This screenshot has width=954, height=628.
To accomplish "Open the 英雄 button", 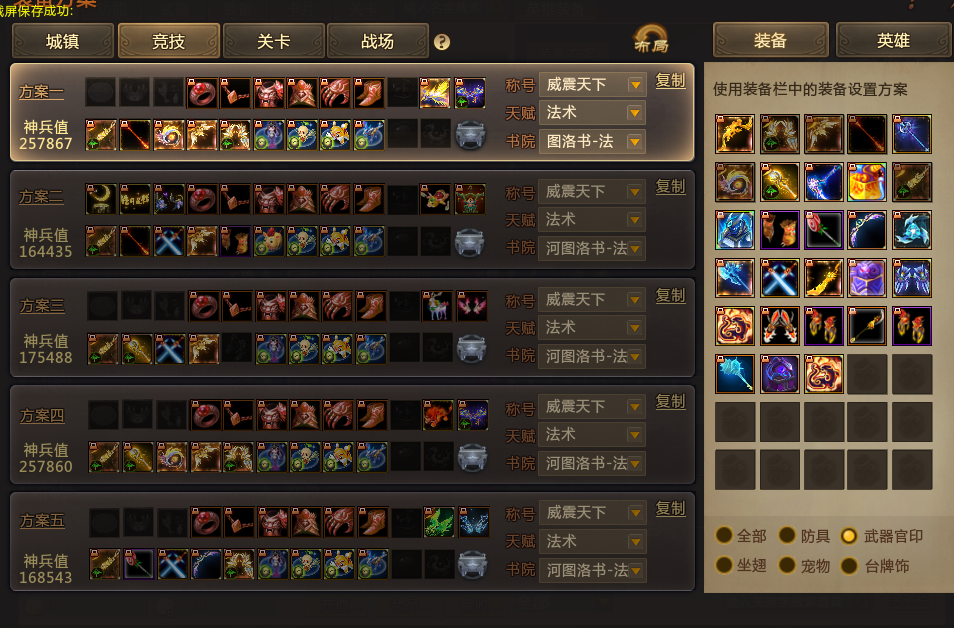I will click(893, 40).
